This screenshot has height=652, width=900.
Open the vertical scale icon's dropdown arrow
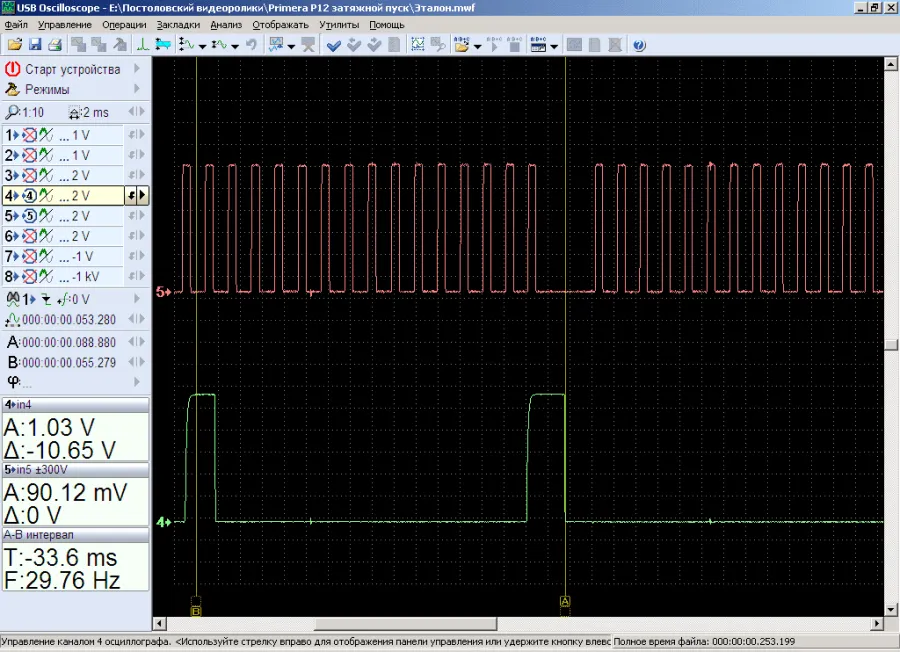203,46
